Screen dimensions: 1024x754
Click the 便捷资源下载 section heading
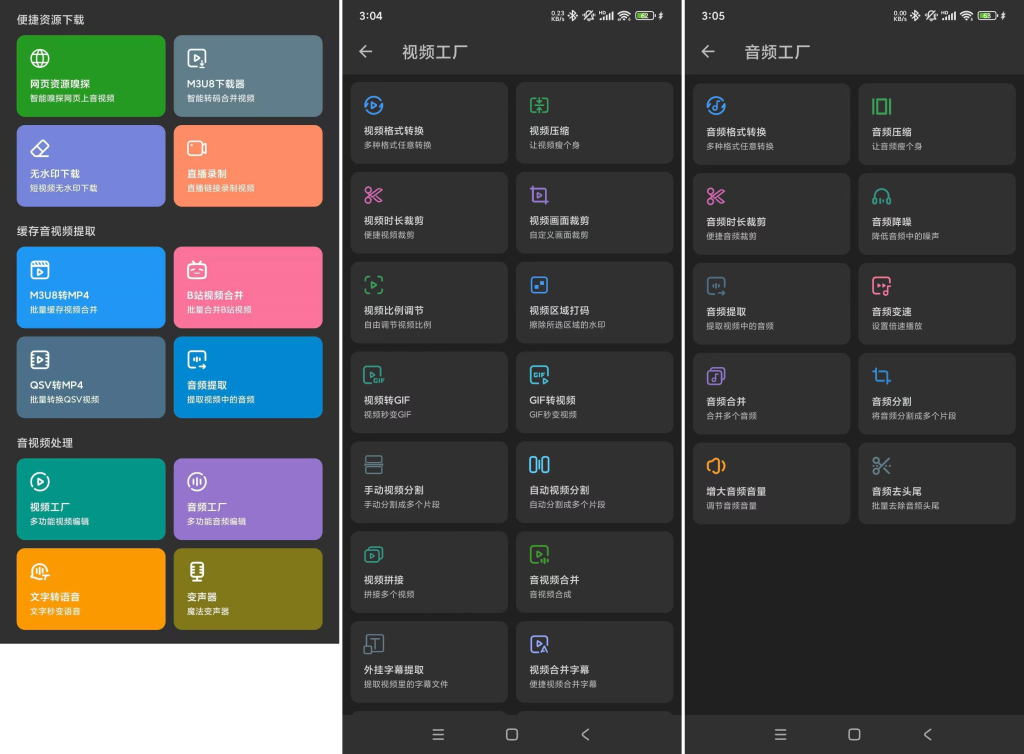coord(50,20)
